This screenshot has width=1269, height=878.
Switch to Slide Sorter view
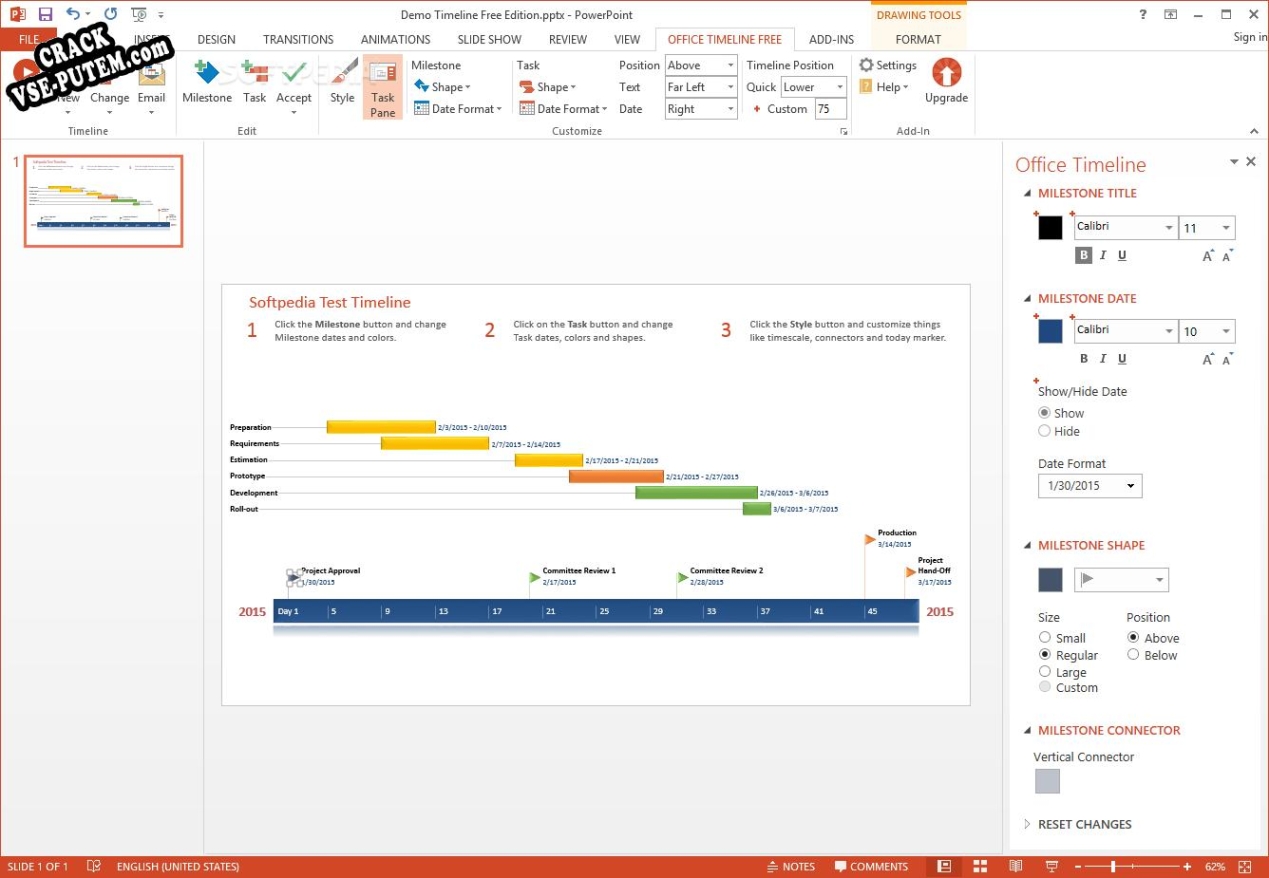(980, 866)
